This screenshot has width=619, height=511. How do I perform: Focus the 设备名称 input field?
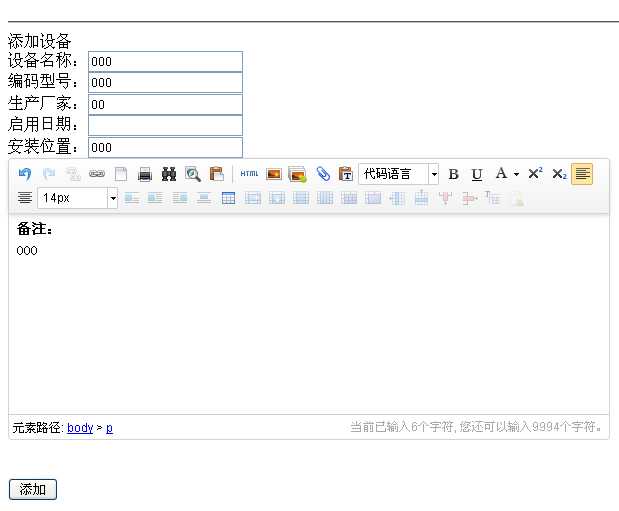pos(165,62)
